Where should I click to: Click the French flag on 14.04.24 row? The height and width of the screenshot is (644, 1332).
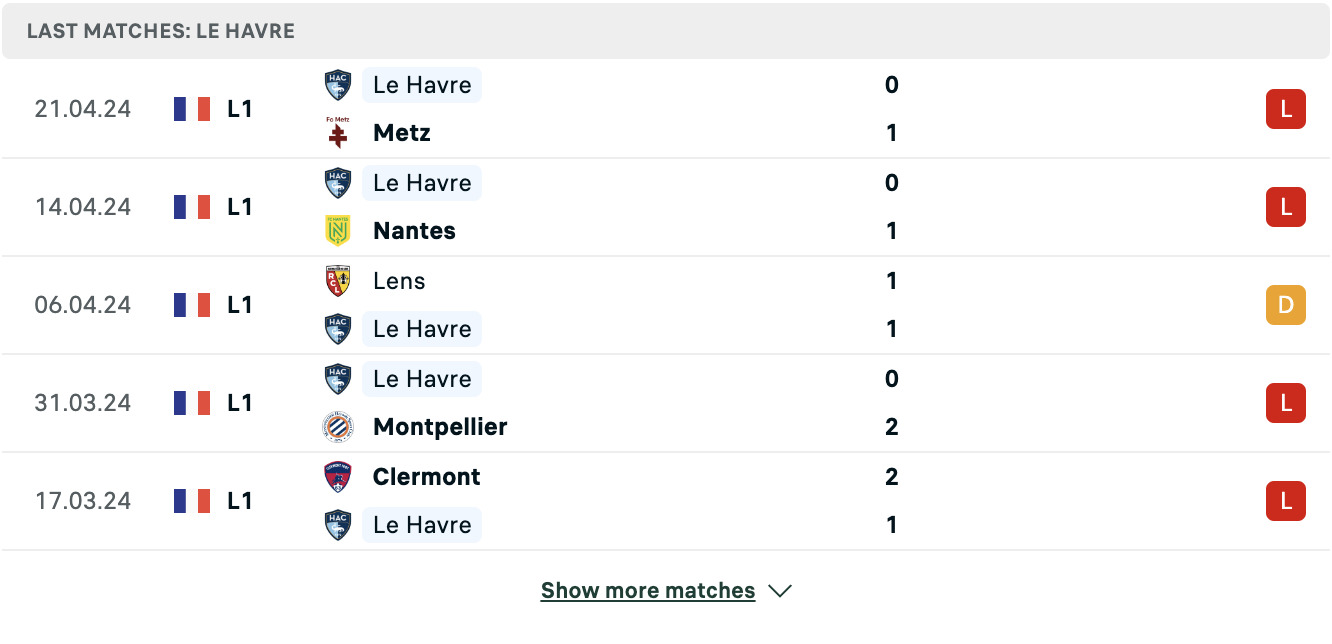point(192,207)
